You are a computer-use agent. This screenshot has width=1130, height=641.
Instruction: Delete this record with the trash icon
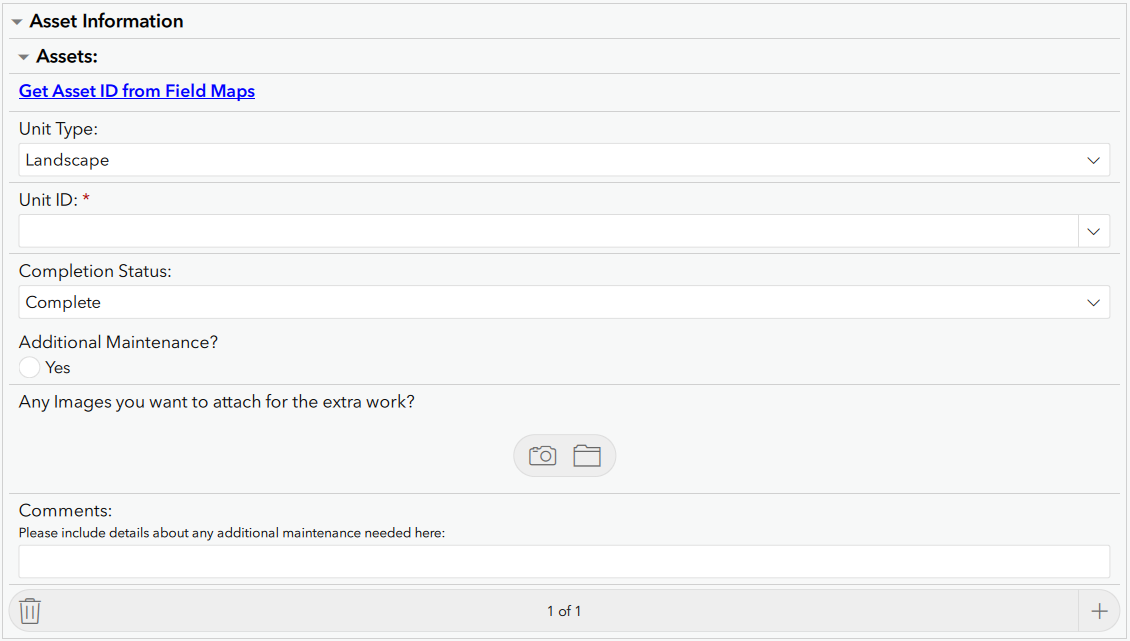coord(29,610)
